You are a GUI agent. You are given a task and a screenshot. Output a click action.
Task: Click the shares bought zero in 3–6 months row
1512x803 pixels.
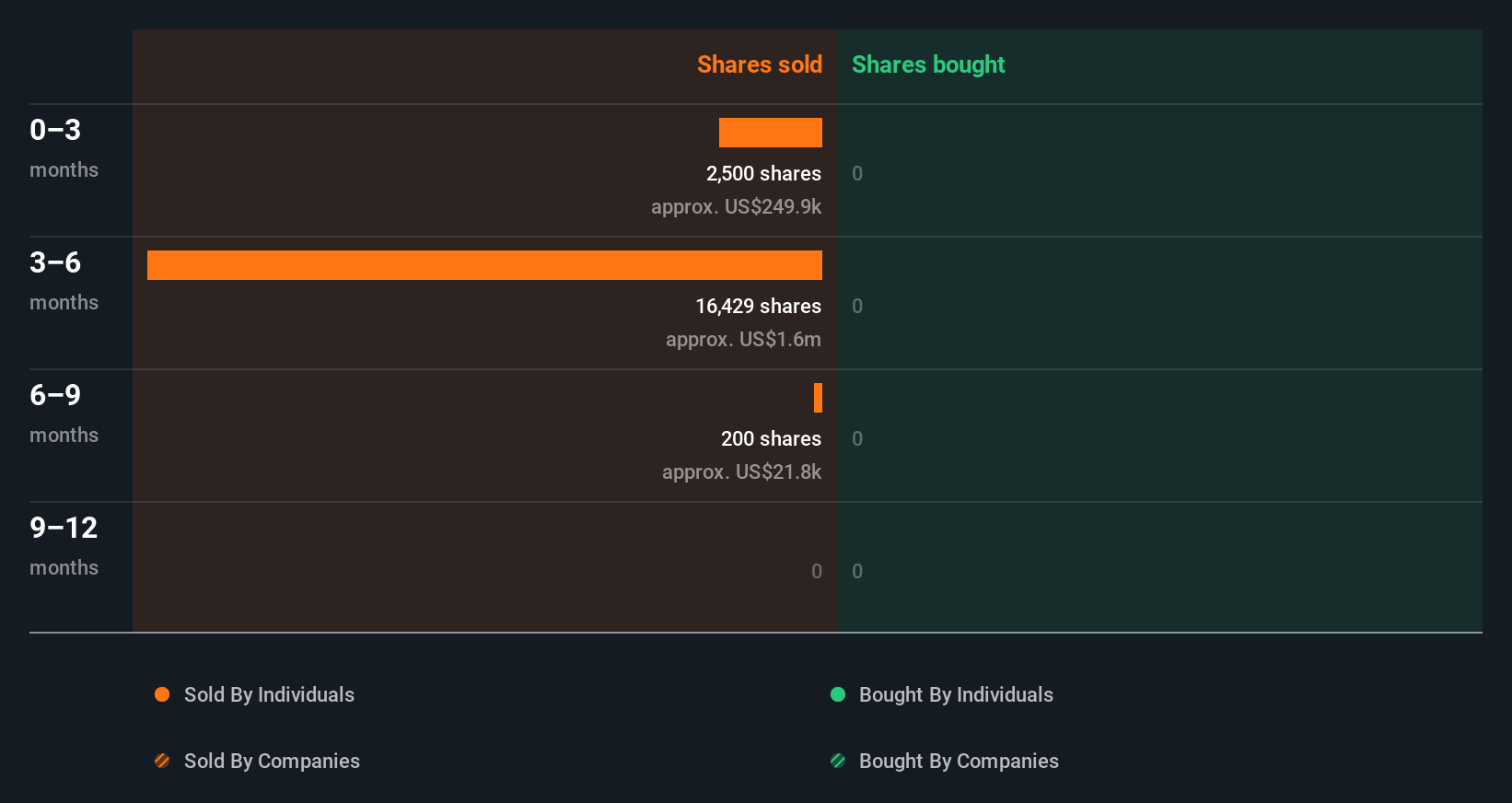pos(857,306)
